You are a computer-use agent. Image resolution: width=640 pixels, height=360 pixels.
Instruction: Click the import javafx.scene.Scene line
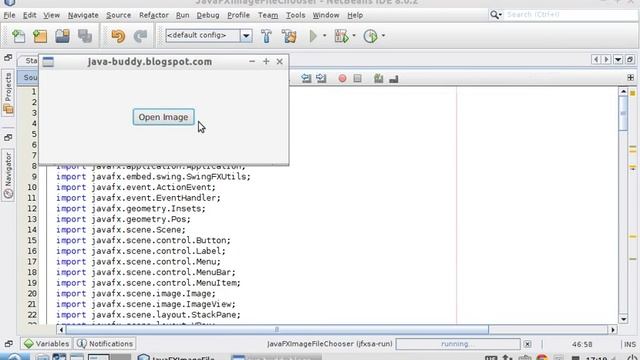coord(121,230)
